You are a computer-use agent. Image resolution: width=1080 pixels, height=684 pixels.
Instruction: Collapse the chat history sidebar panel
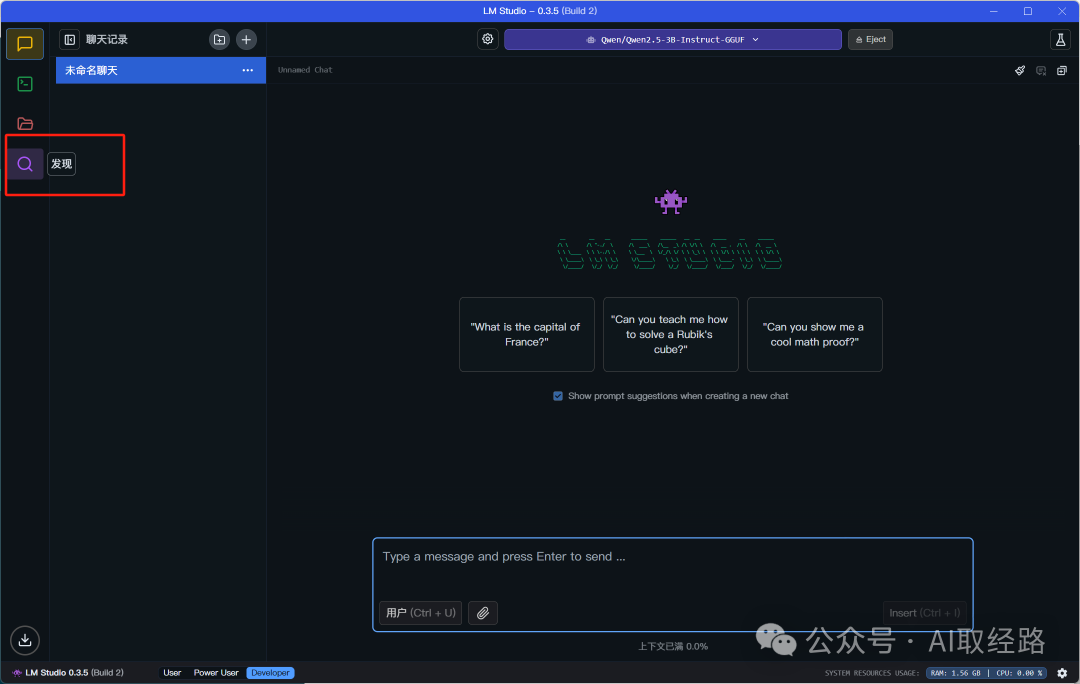(70, 40)
